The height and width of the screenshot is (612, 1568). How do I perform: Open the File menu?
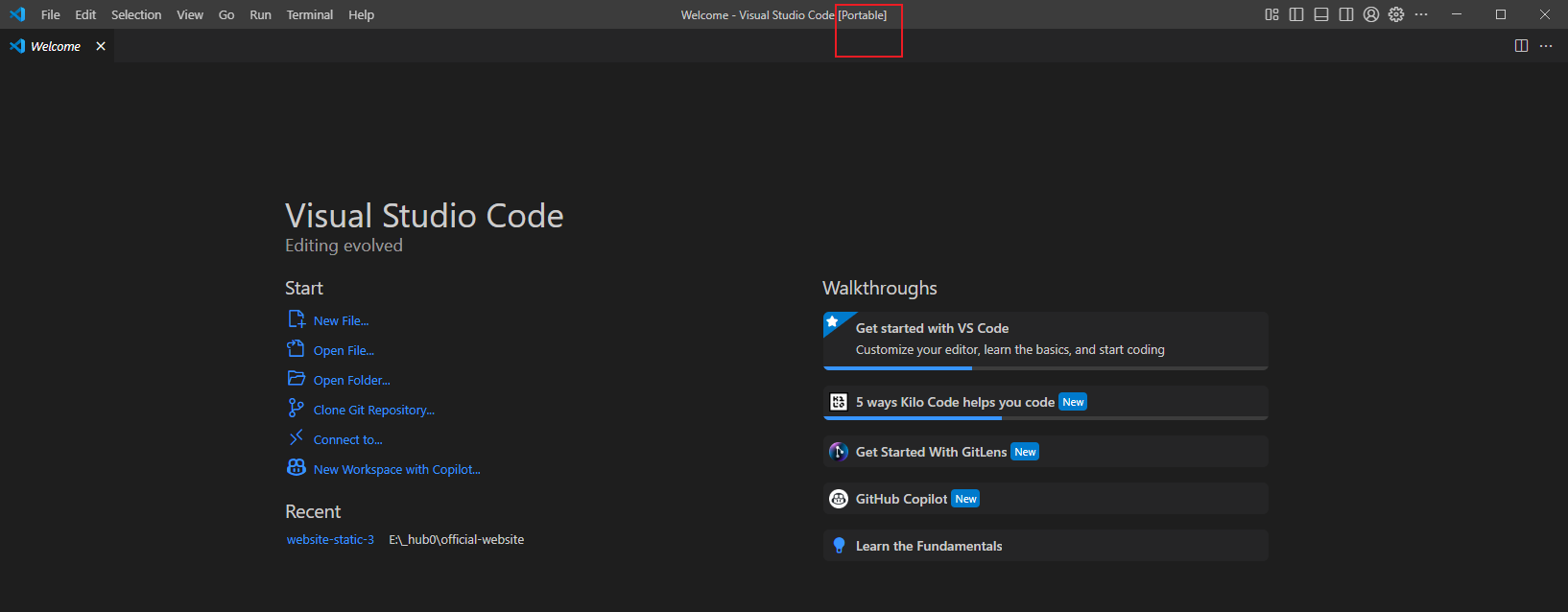coord(51,14)
